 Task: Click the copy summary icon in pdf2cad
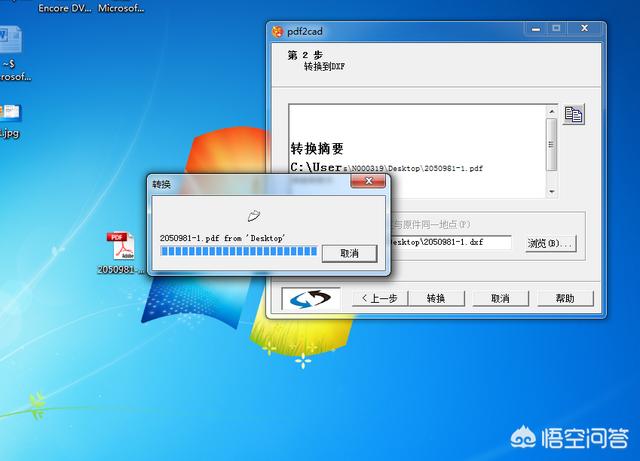[x=573, y=114]
